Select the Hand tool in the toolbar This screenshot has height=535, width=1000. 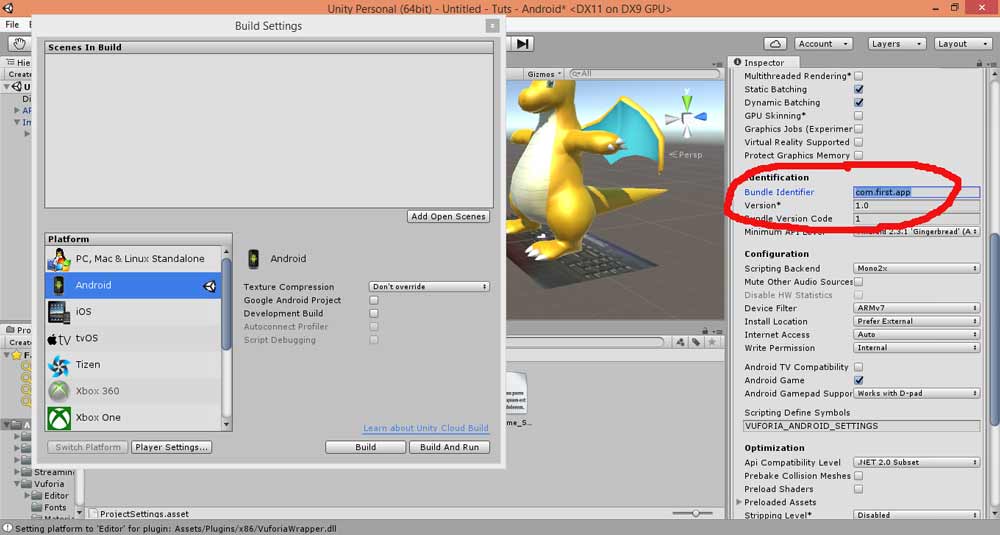pos(17,44)
